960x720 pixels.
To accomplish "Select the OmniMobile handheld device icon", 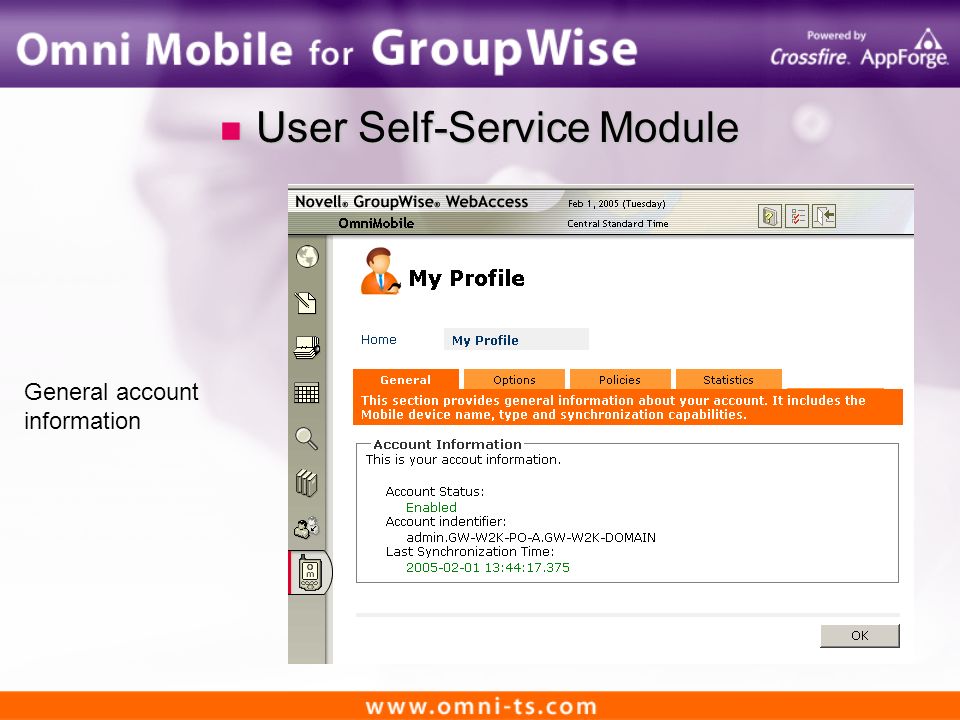I will [x=310, y=573].
